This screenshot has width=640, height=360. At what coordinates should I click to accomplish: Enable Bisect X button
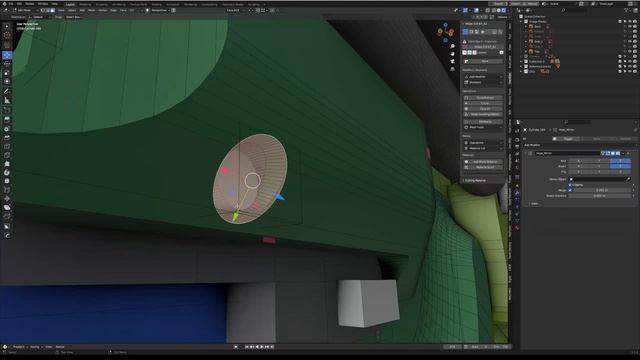tap(578, 166)
